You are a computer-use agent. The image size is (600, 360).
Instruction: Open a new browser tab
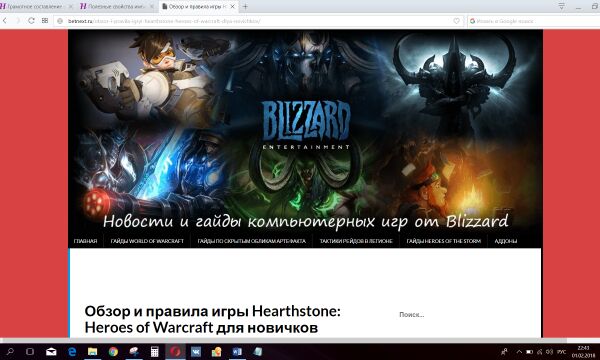[x=245, y=7]
